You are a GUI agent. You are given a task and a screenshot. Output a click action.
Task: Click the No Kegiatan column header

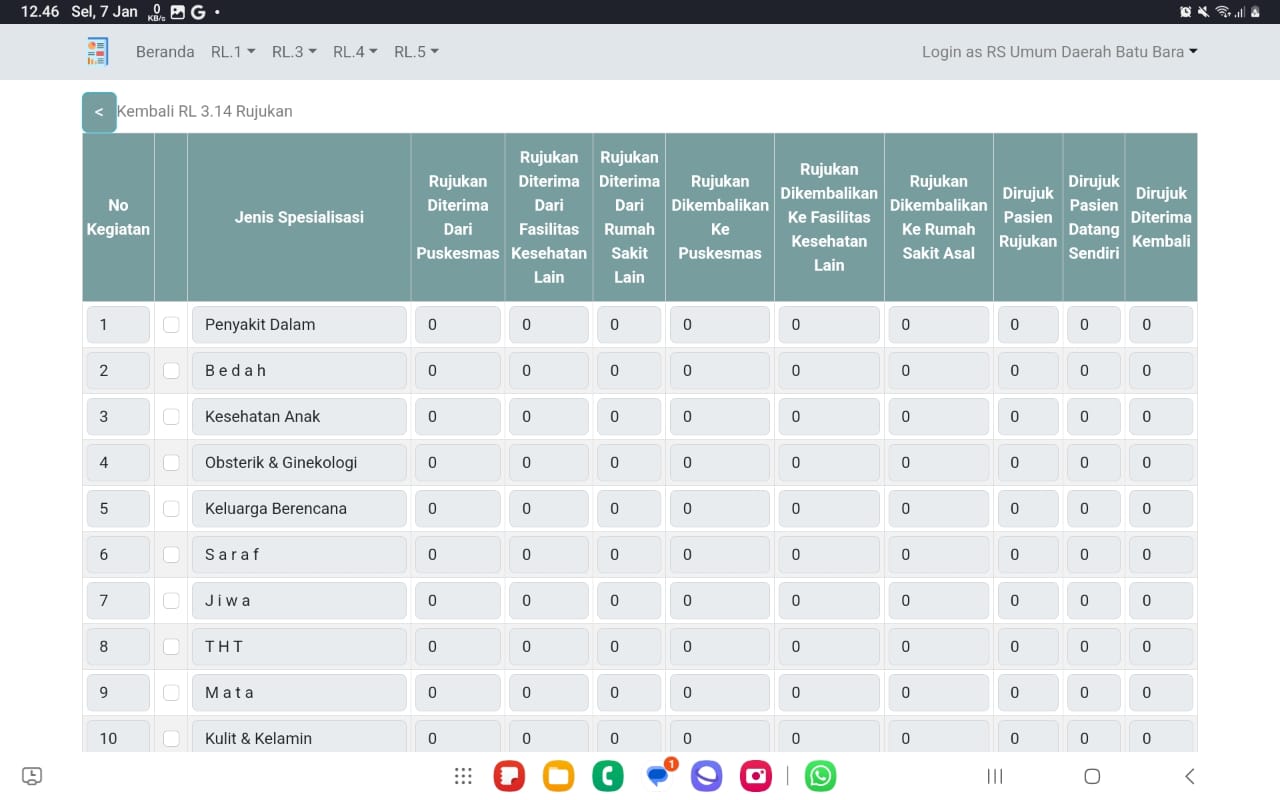click(x=118, y=217)
